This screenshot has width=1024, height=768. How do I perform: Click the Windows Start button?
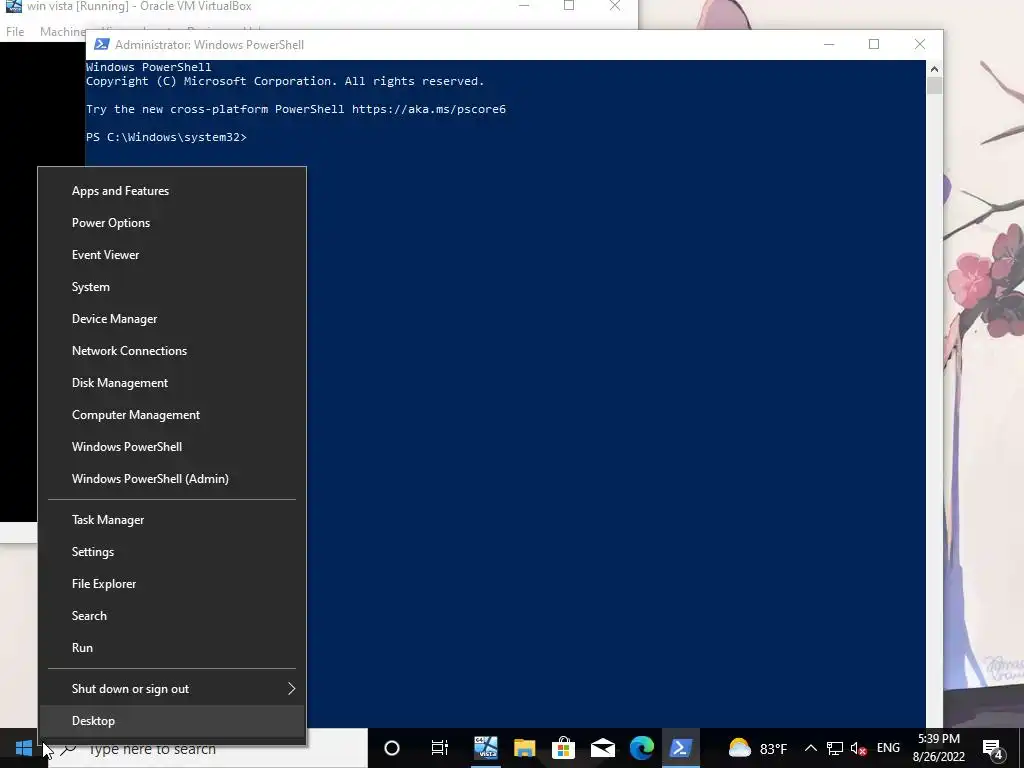point(24,748)
